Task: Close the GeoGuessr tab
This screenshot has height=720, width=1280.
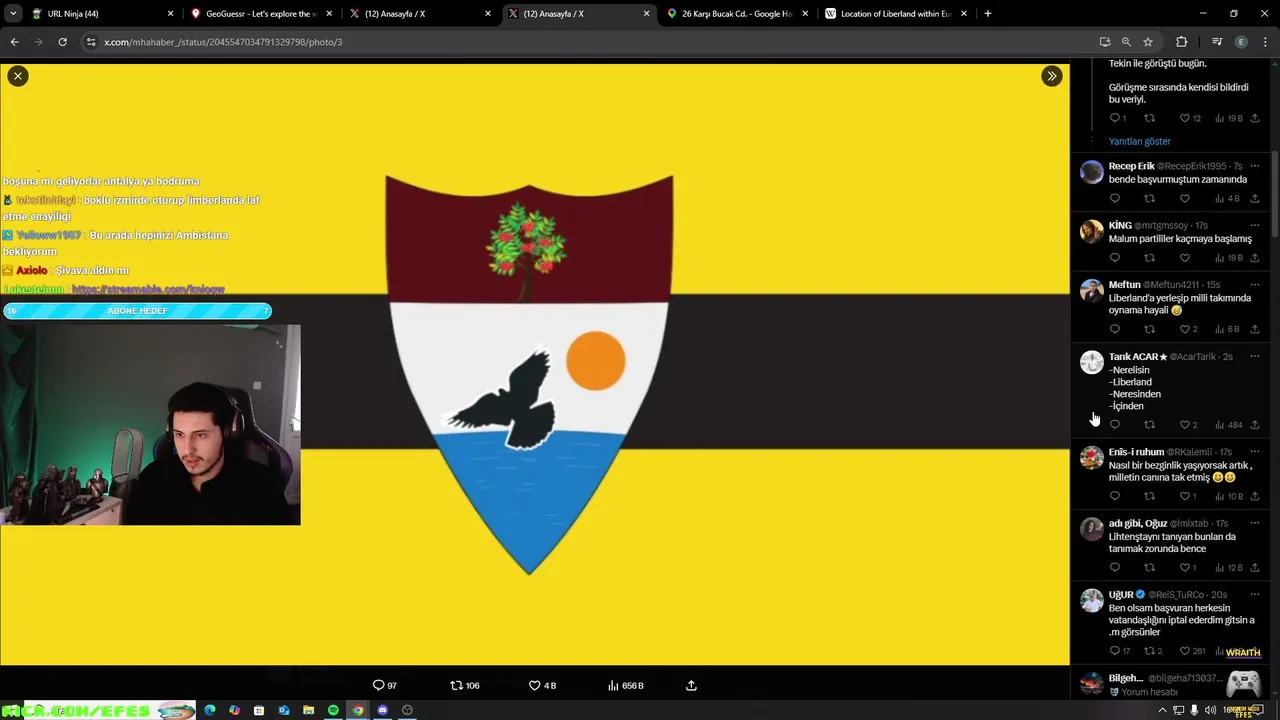Action: coord(329,14)
